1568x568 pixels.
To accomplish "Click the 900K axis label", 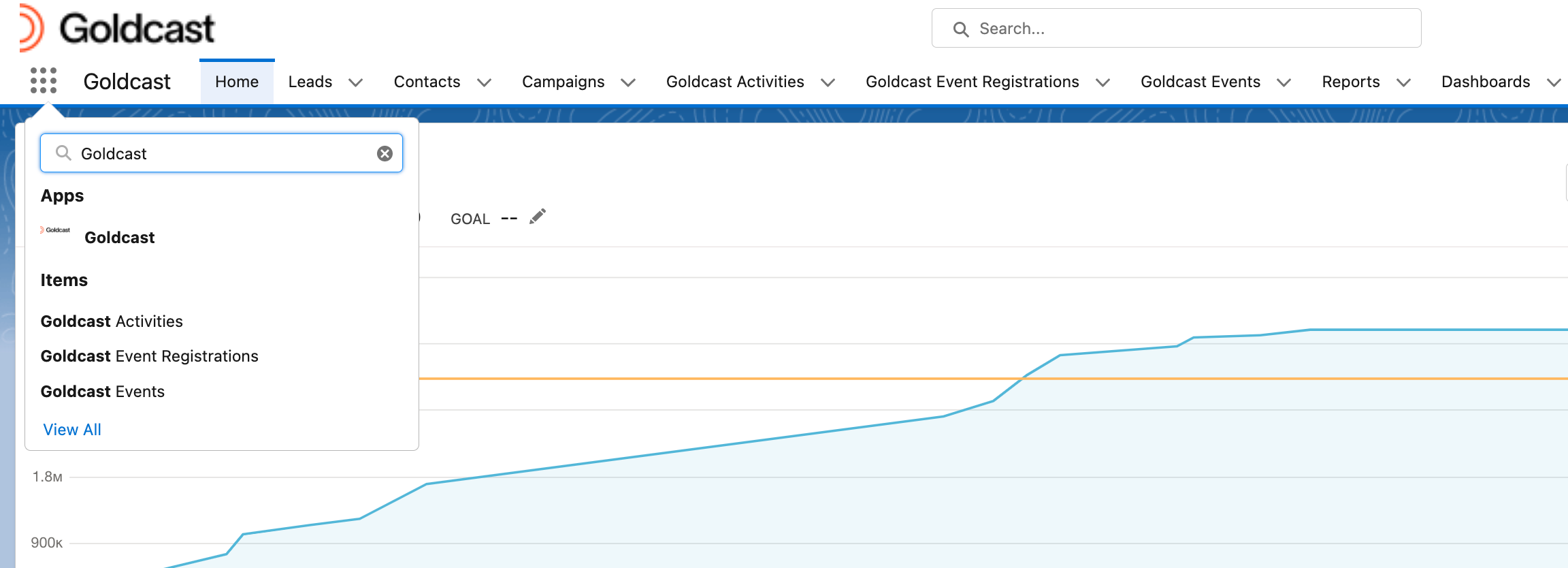I will [x=46, y=543].
